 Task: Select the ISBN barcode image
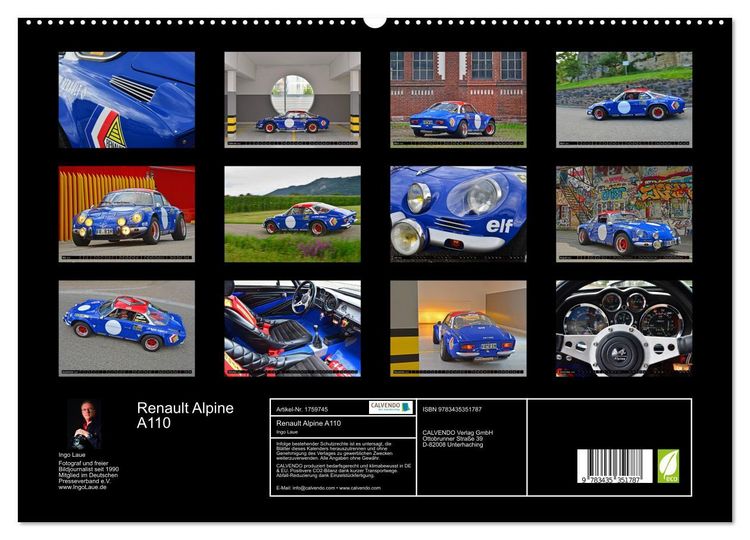pos(615,466)
